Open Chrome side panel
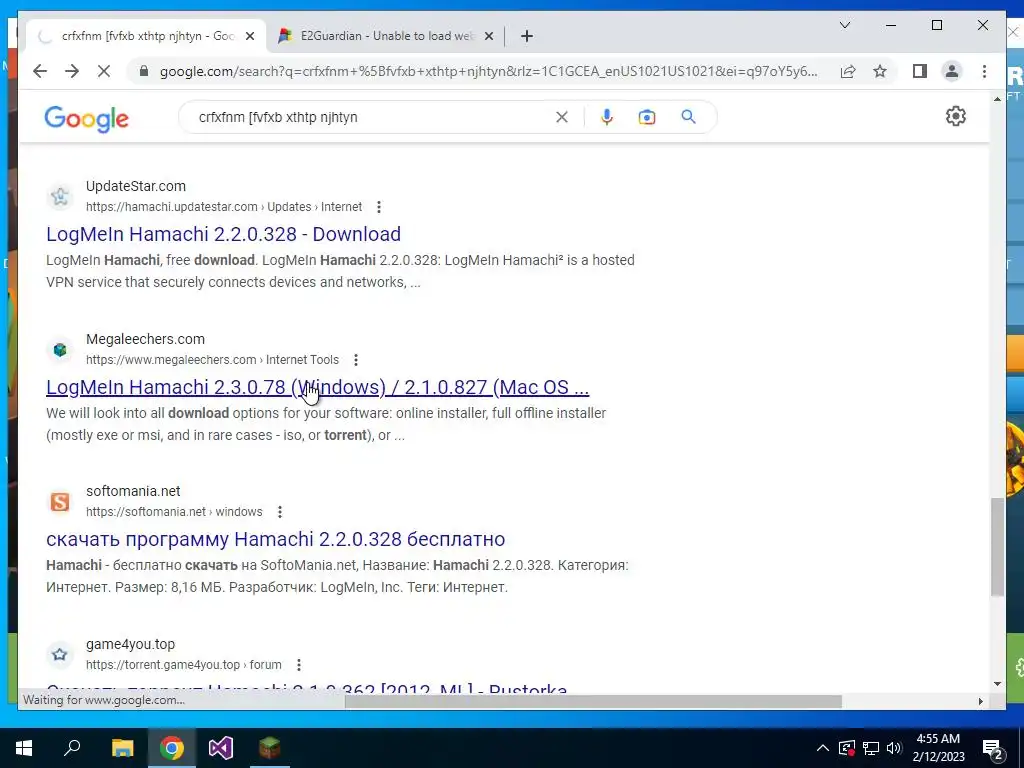The image size is (1024, 768). 920,71
